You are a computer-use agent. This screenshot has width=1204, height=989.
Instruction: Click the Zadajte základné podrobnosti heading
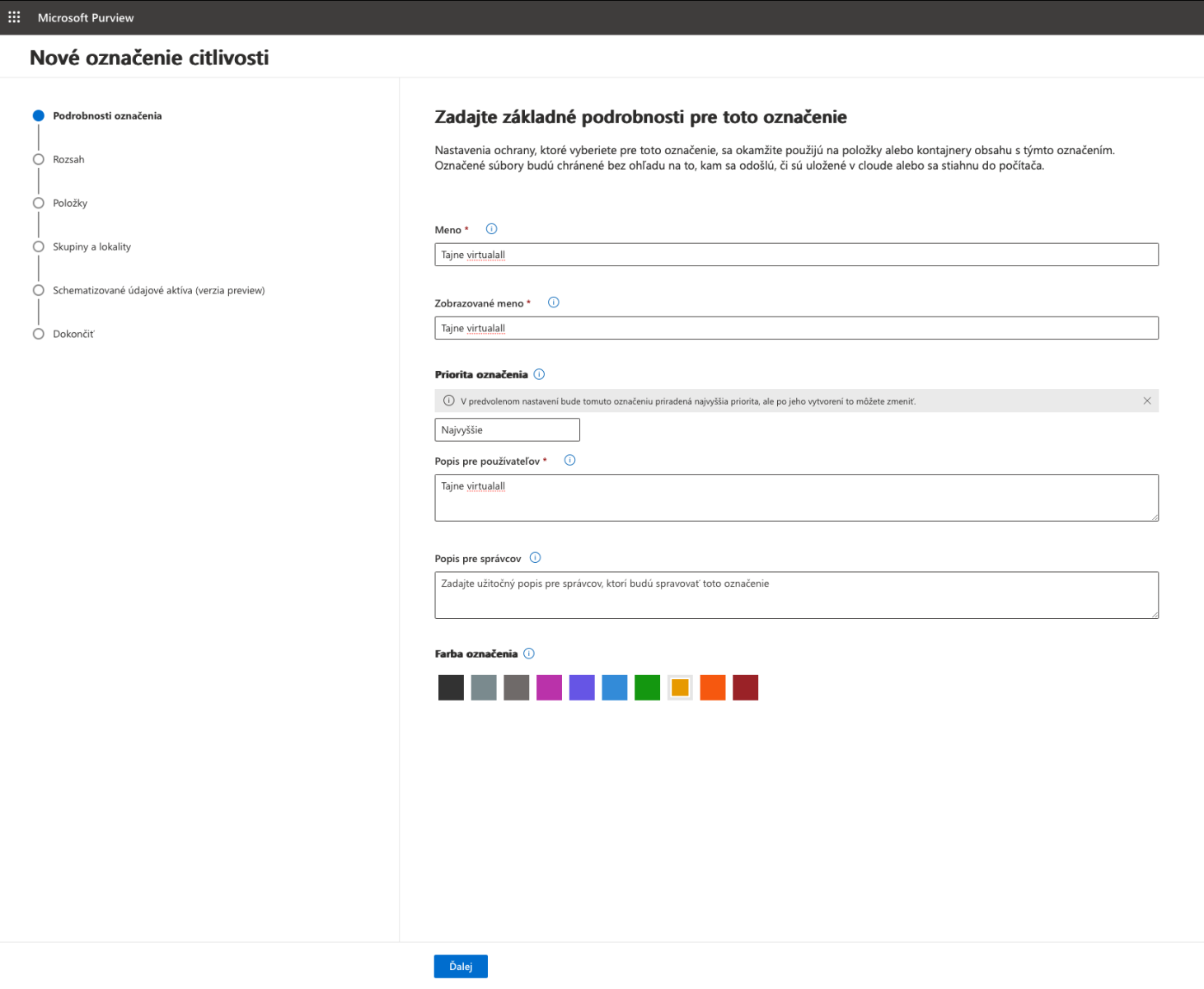pos(640,117)
